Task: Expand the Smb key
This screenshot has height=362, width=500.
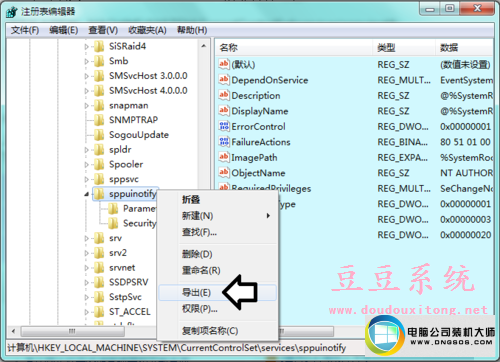Action: 87,61
